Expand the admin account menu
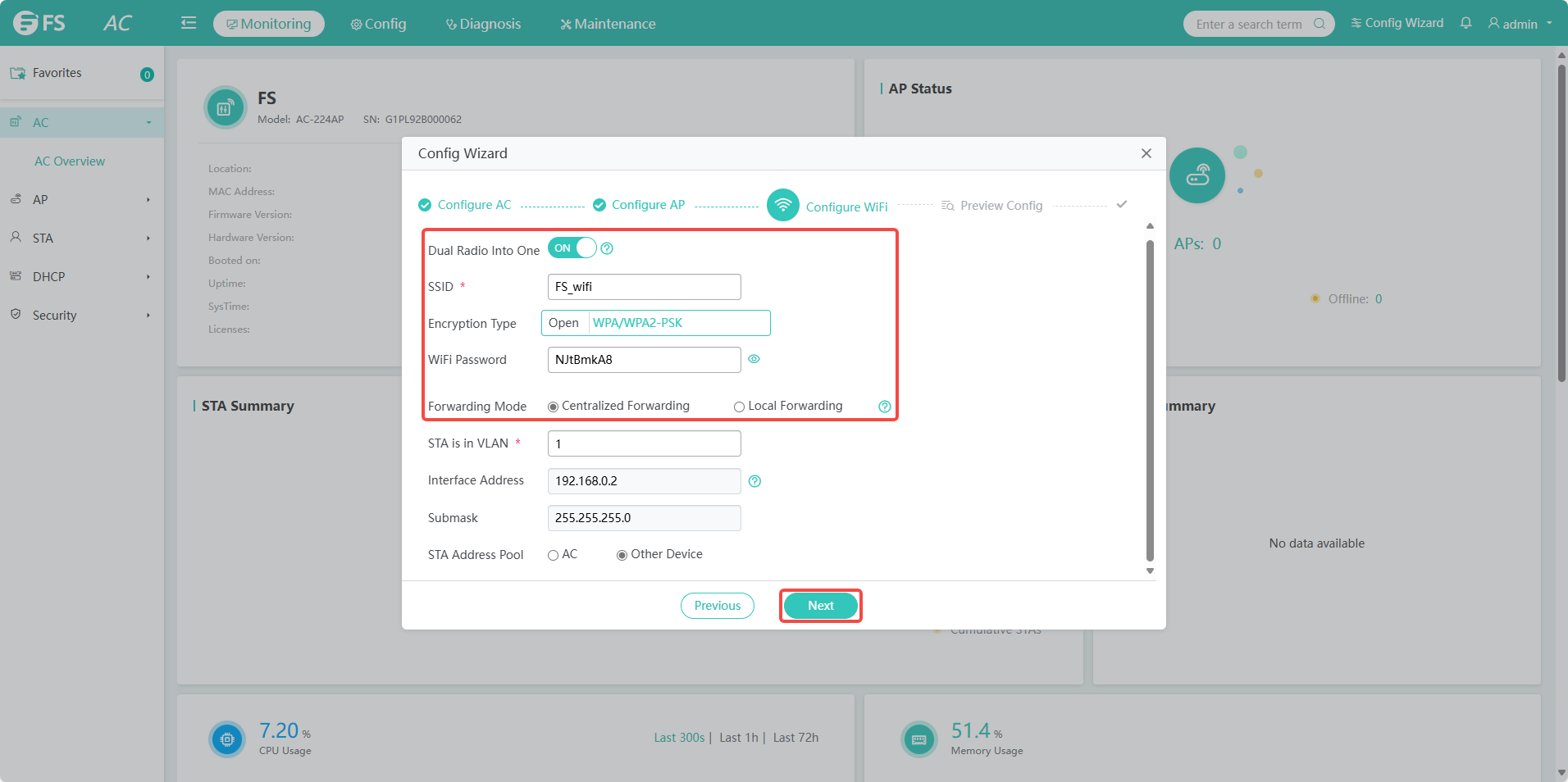 point(1520,24)
